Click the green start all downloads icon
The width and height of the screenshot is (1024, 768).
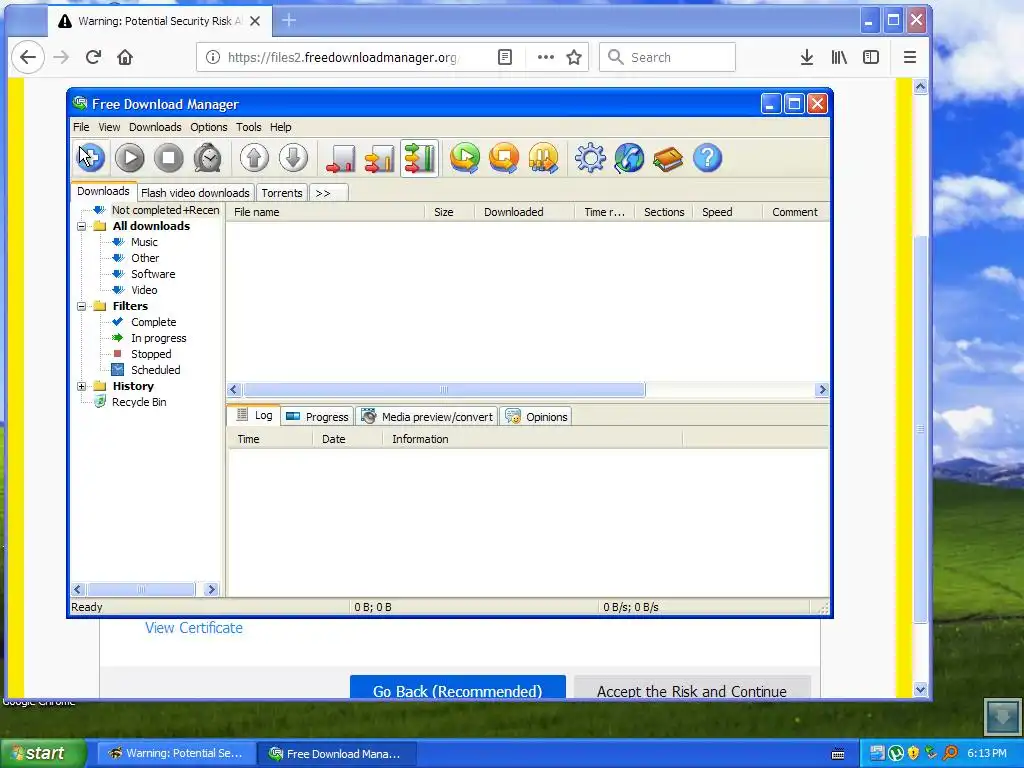coord(465,158)
